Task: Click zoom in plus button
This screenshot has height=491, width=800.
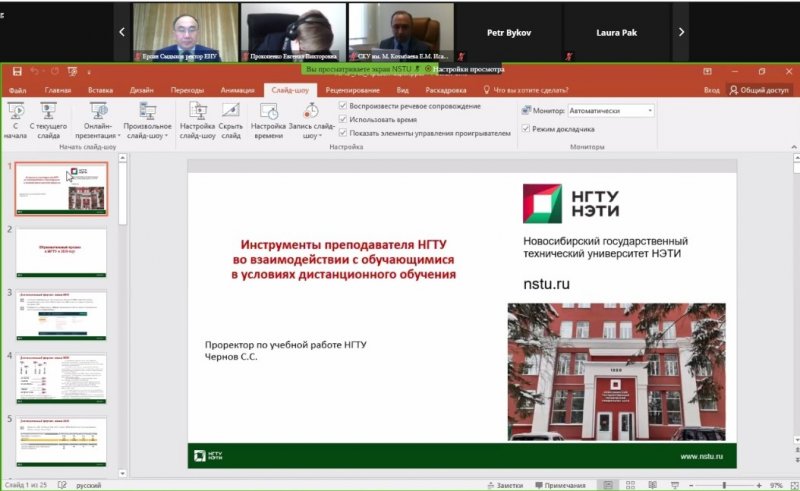Action: 759,485
